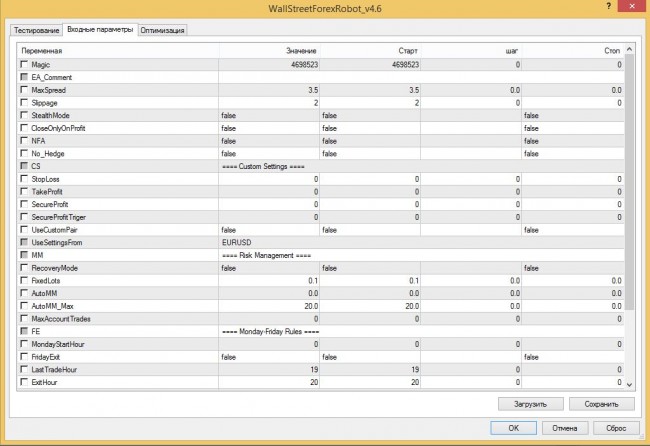Check the StealthMode checkbox

24,115
